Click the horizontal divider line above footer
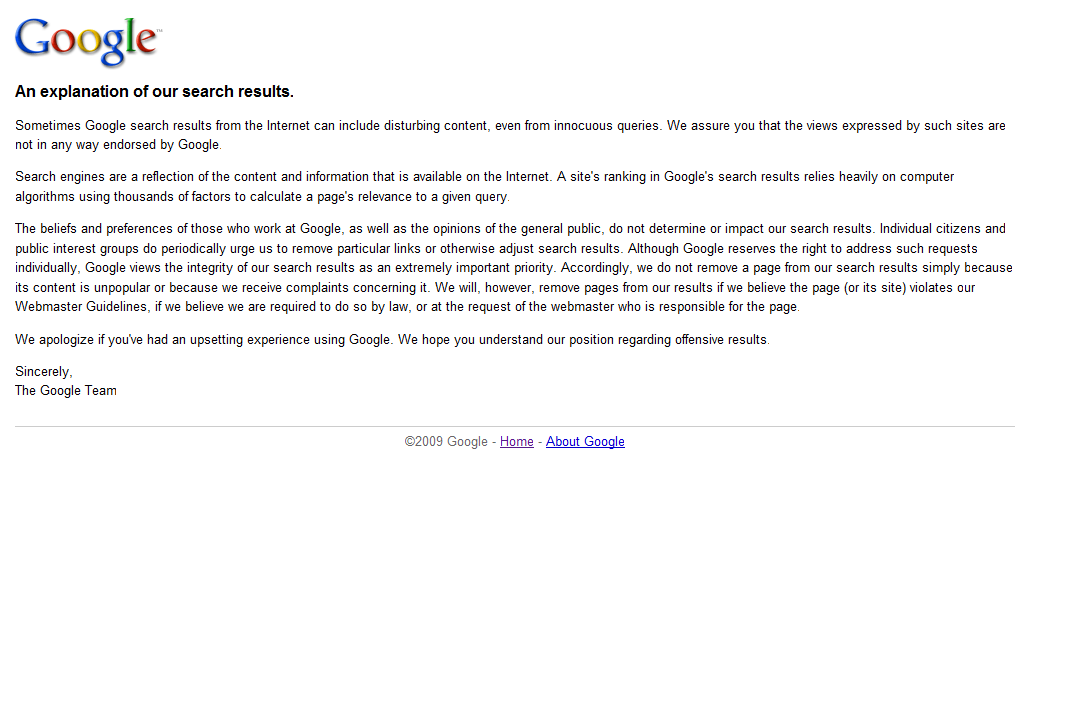1080x701 pixels. 515,426
